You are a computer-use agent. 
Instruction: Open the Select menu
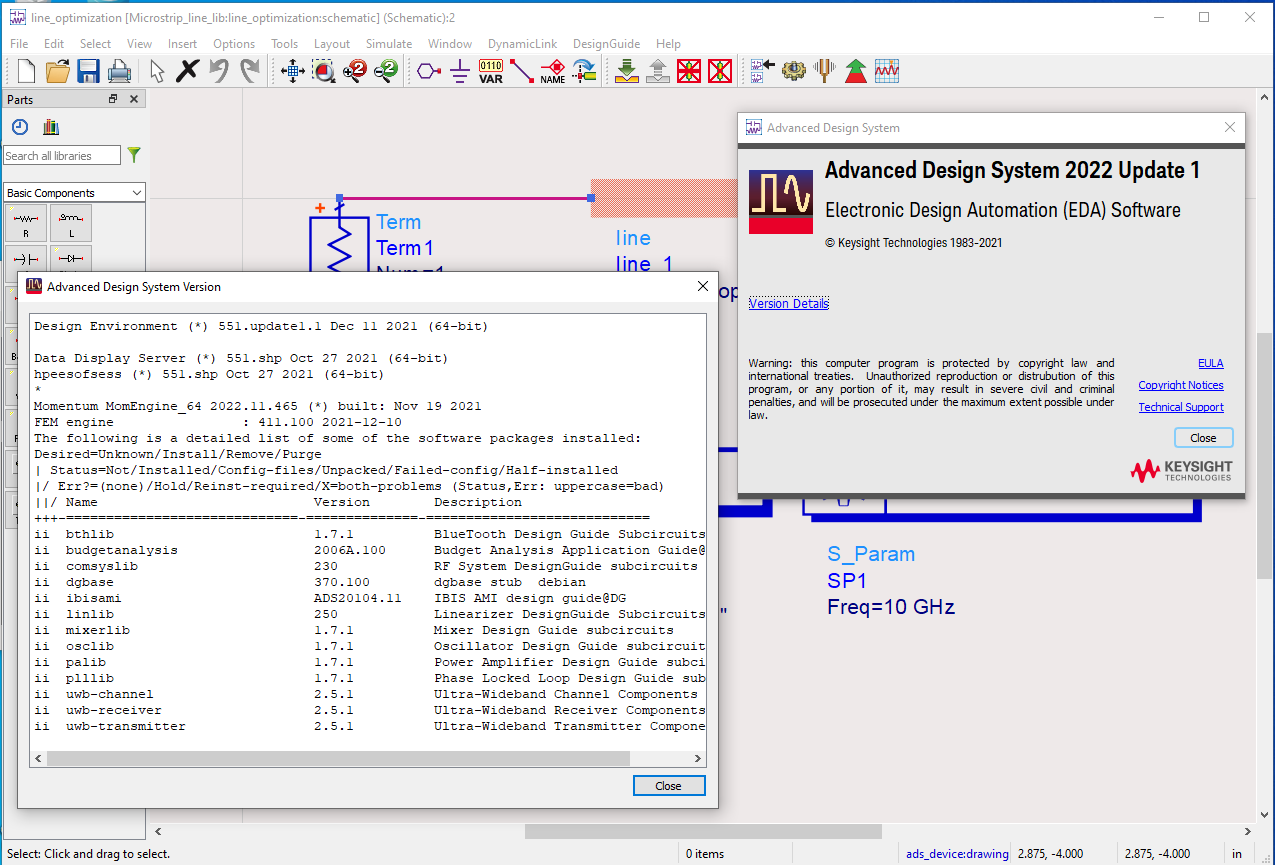click(x=96, y=44)
